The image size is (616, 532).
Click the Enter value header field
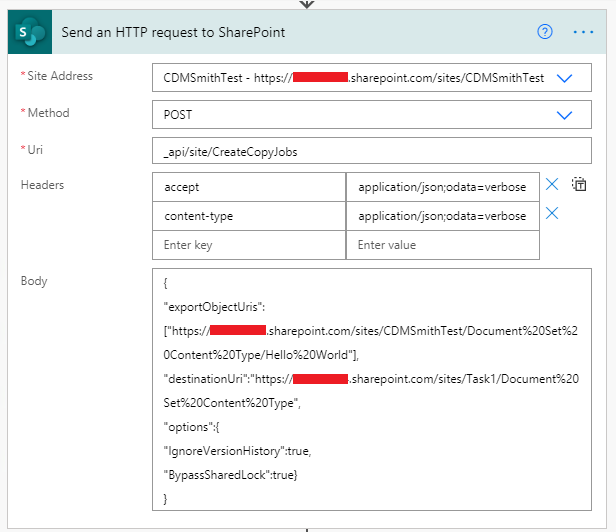443,245
